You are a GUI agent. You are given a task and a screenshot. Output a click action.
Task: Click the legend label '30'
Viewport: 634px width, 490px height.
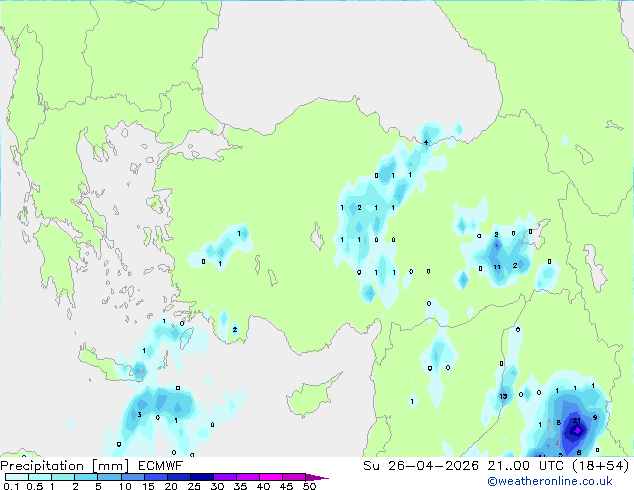click(217, 486)
